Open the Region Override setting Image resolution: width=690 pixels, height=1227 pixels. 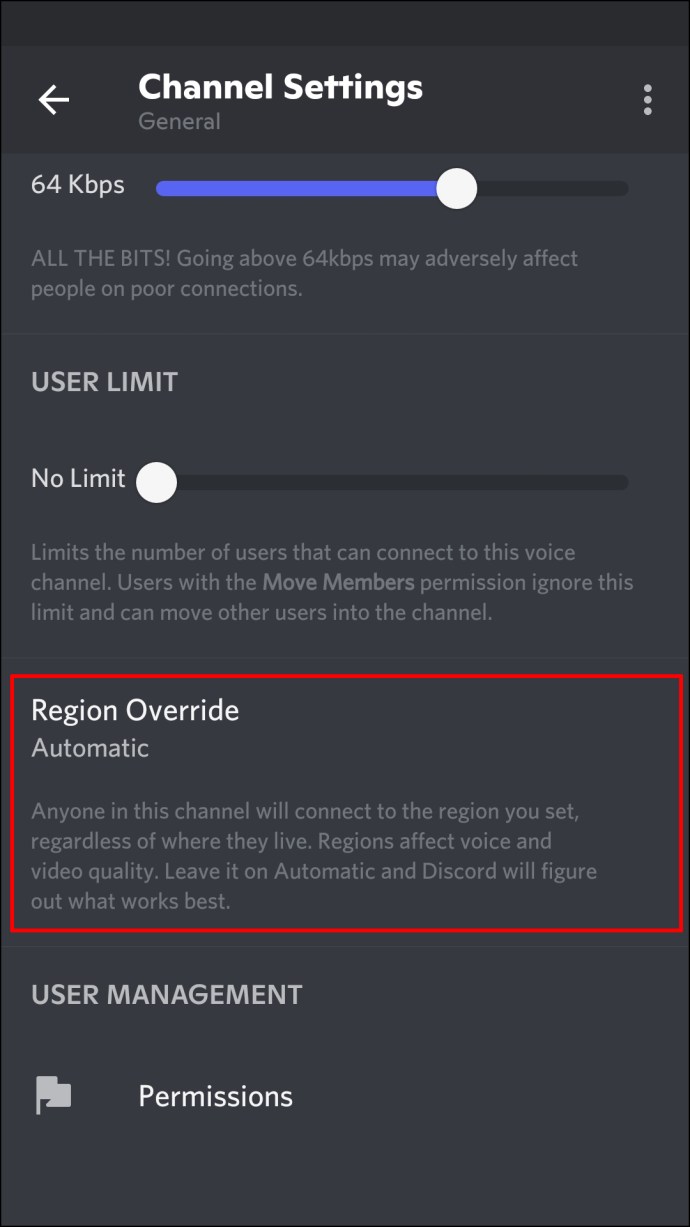pos(346,803)
